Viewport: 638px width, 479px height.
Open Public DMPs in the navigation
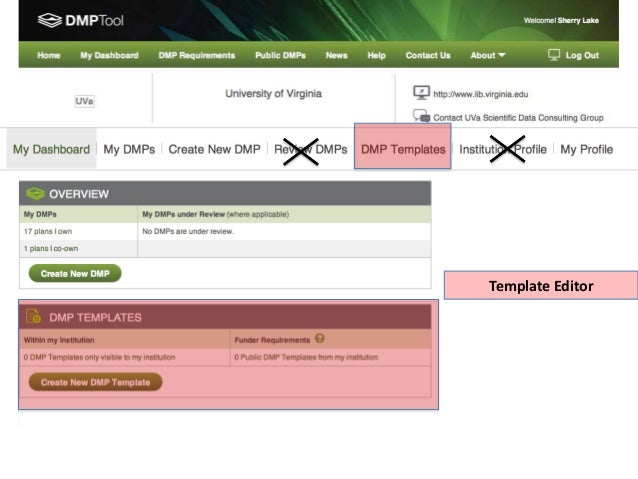tap(280, 55)
